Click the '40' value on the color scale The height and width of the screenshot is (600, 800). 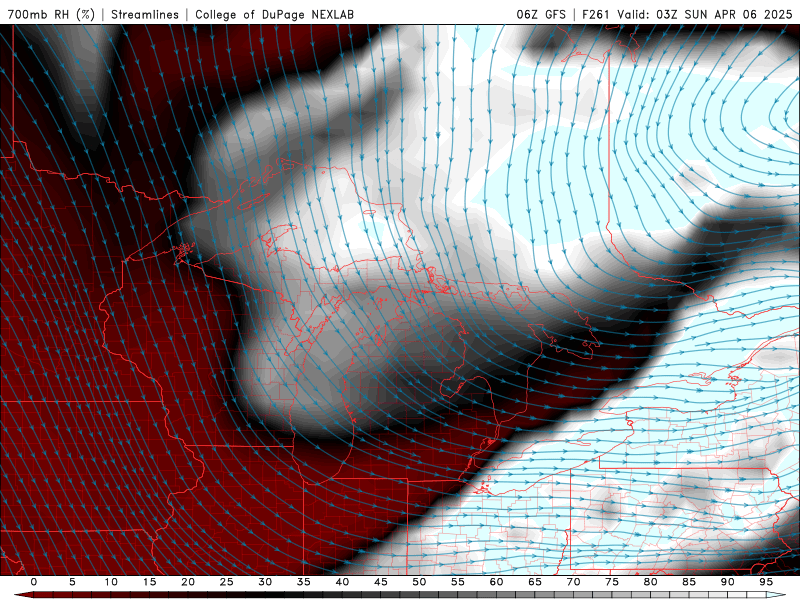342,582
